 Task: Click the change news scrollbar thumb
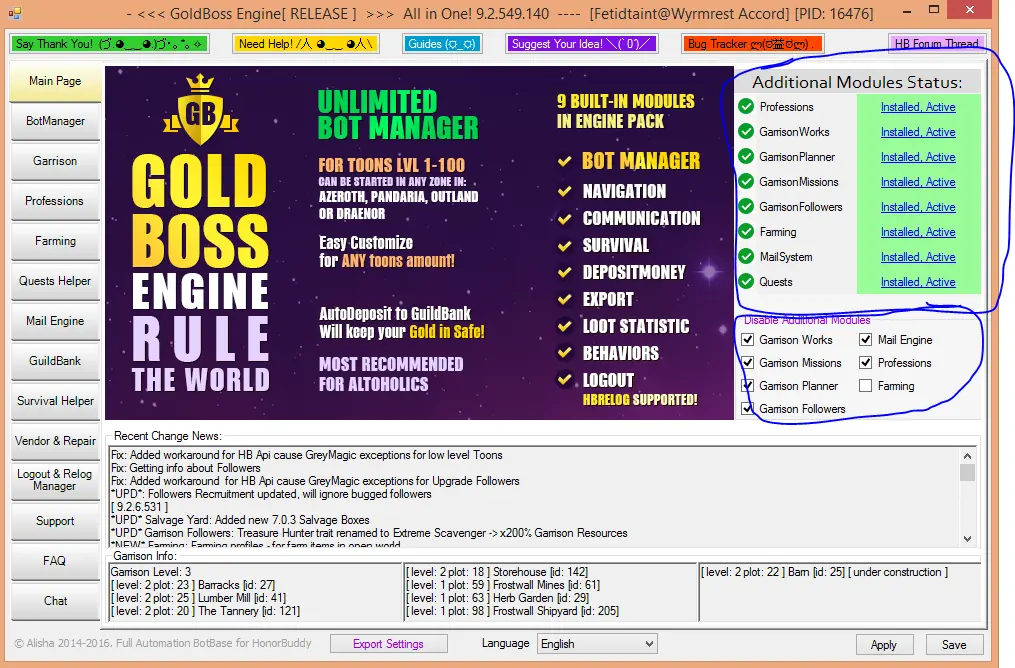point(967,473)
